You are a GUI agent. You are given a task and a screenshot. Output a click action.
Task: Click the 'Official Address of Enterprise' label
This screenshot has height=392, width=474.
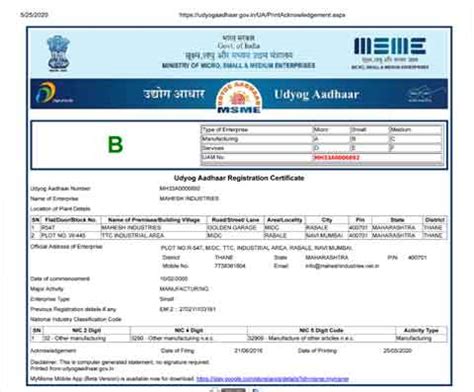tap(66, 247)
